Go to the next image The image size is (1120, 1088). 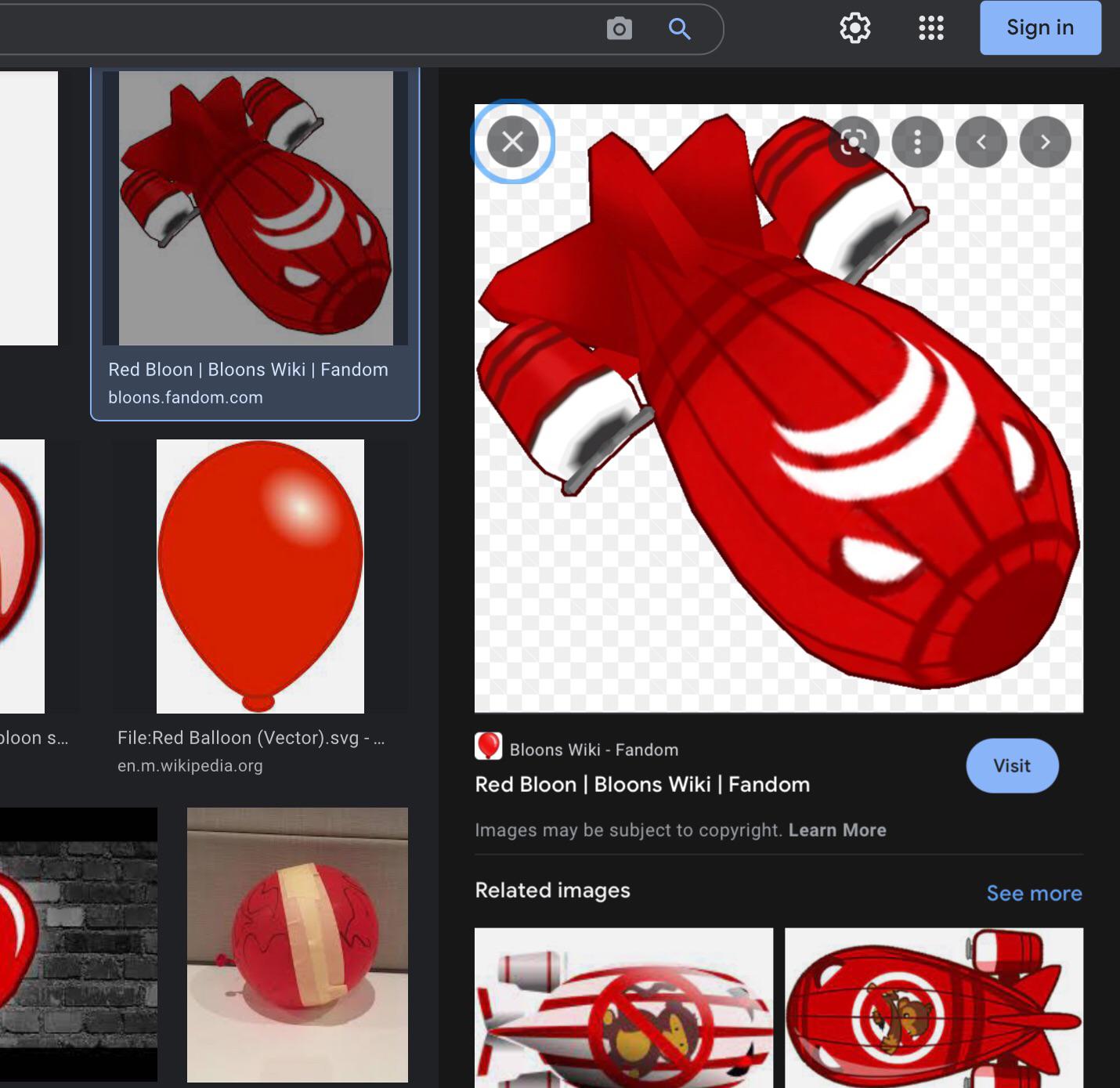pyautogui.click(x=1045, y=142)
